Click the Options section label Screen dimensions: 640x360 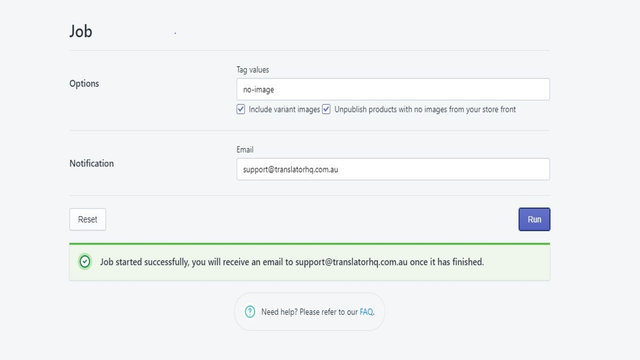[x=84, y=84]
